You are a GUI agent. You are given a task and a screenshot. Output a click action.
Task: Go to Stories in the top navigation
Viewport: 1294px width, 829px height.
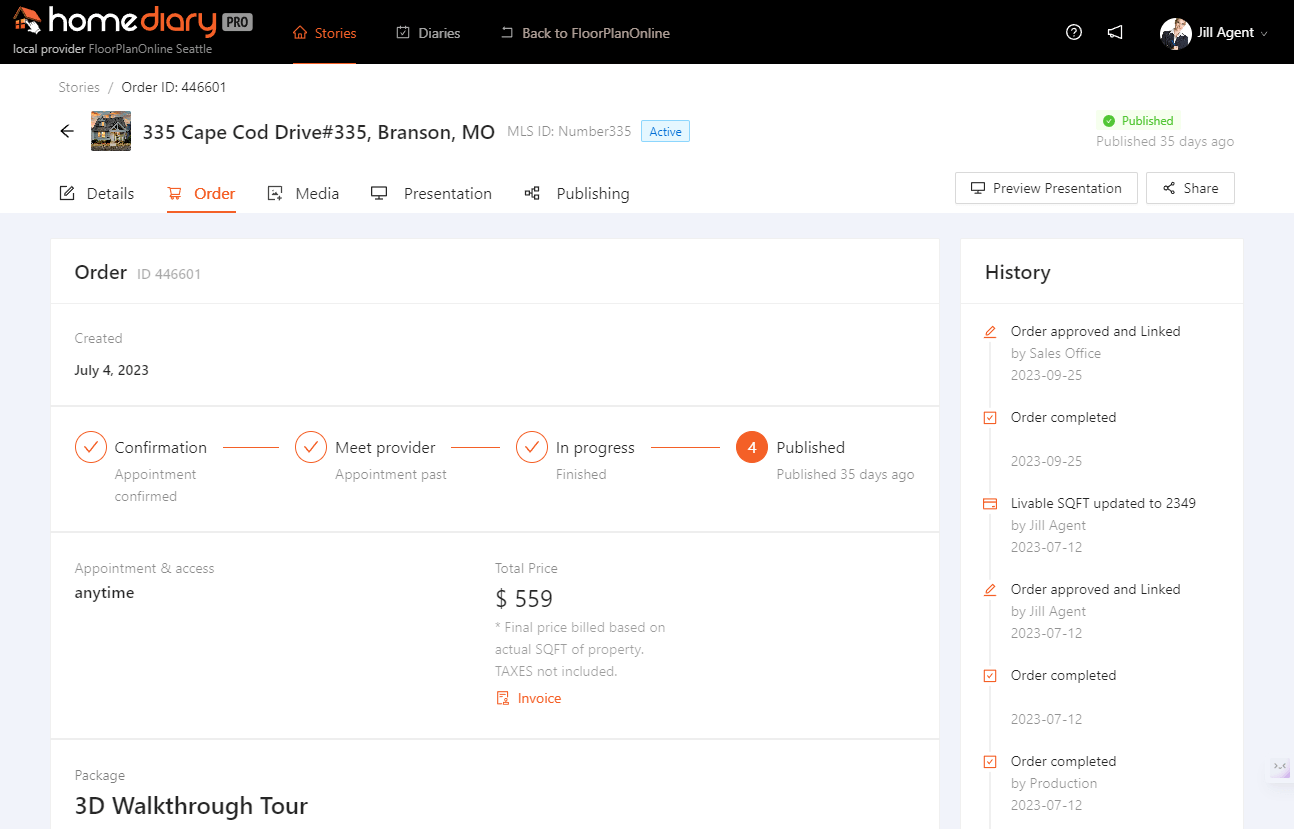tap(323, 32)
